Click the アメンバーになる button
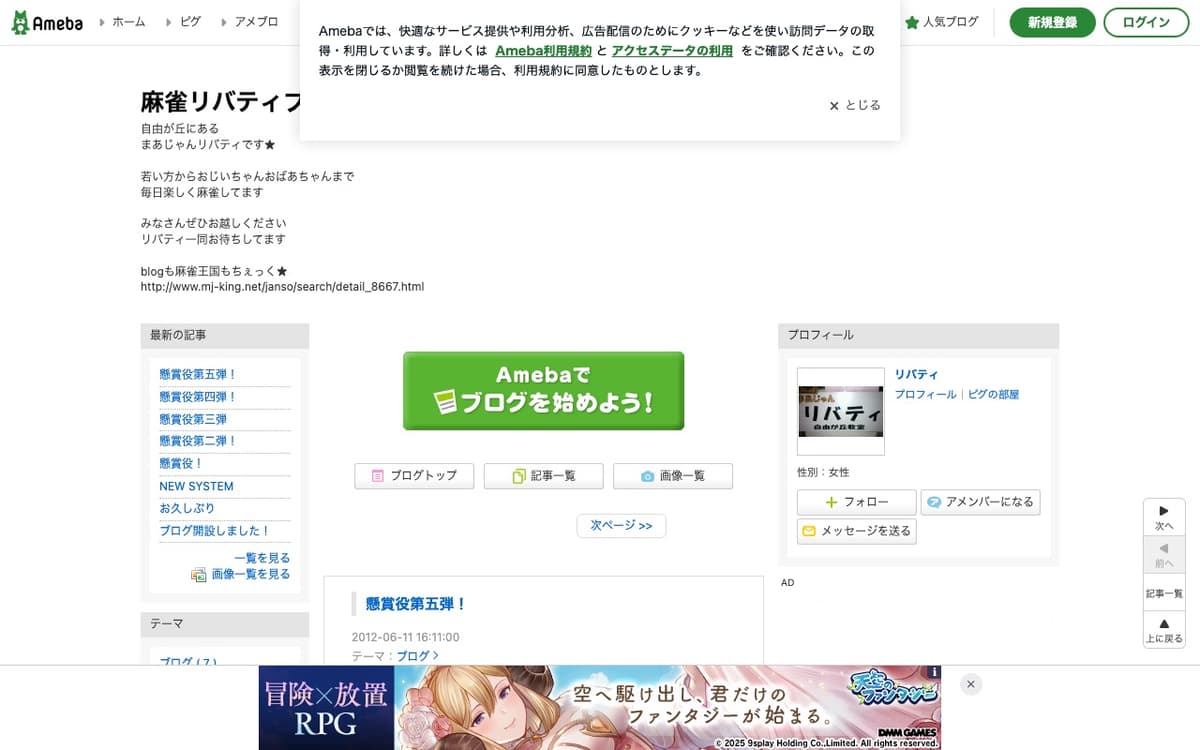Screen dimensions: 1200x750 980,502
